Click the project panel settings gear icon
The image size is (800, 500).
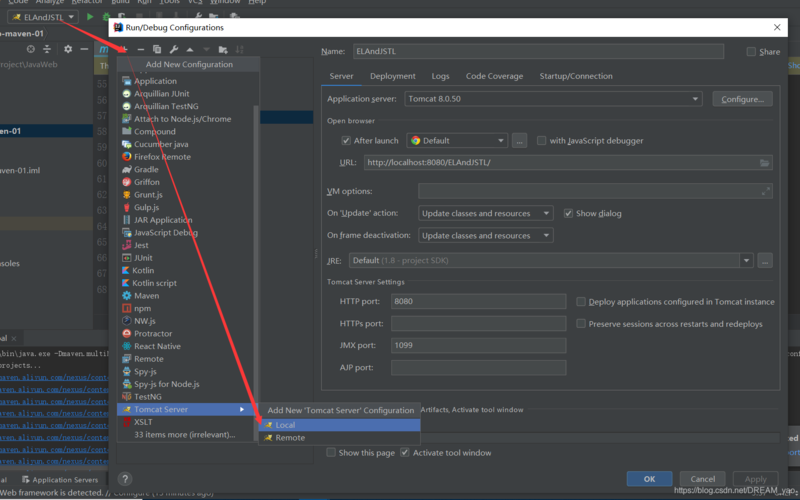point(68,49)
